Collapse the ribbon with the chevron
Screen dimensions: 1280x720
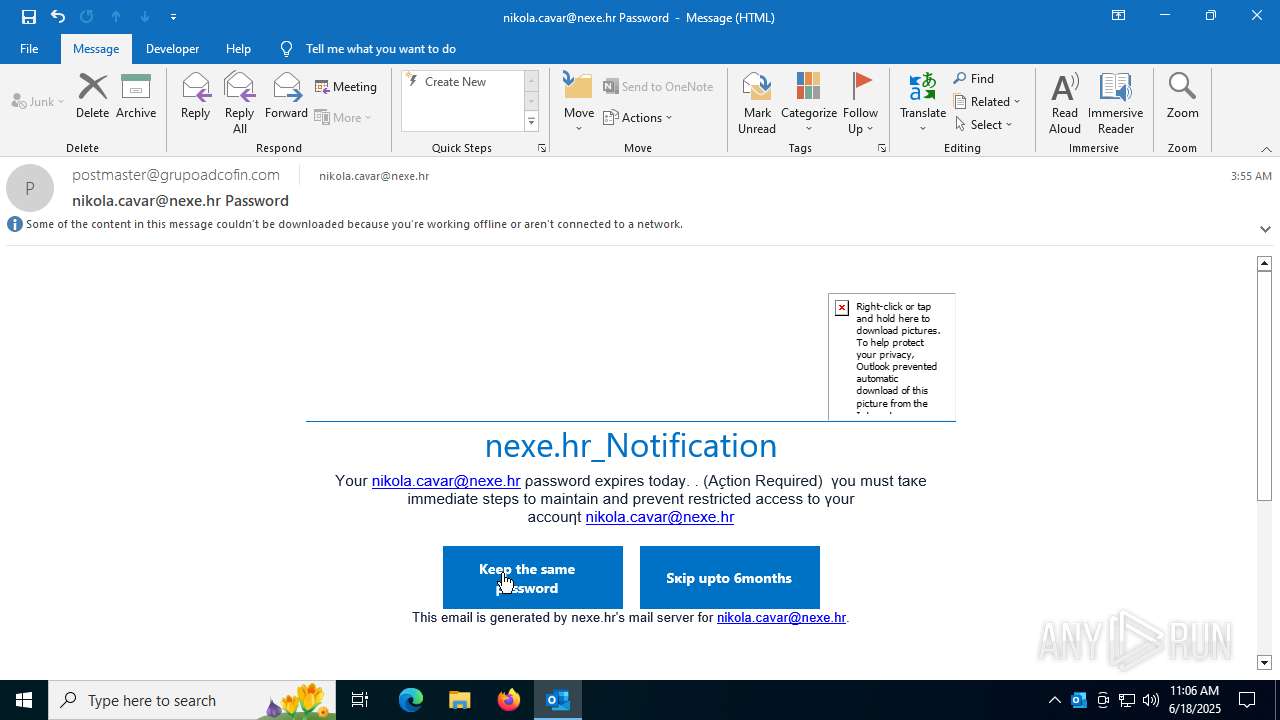1266,149
